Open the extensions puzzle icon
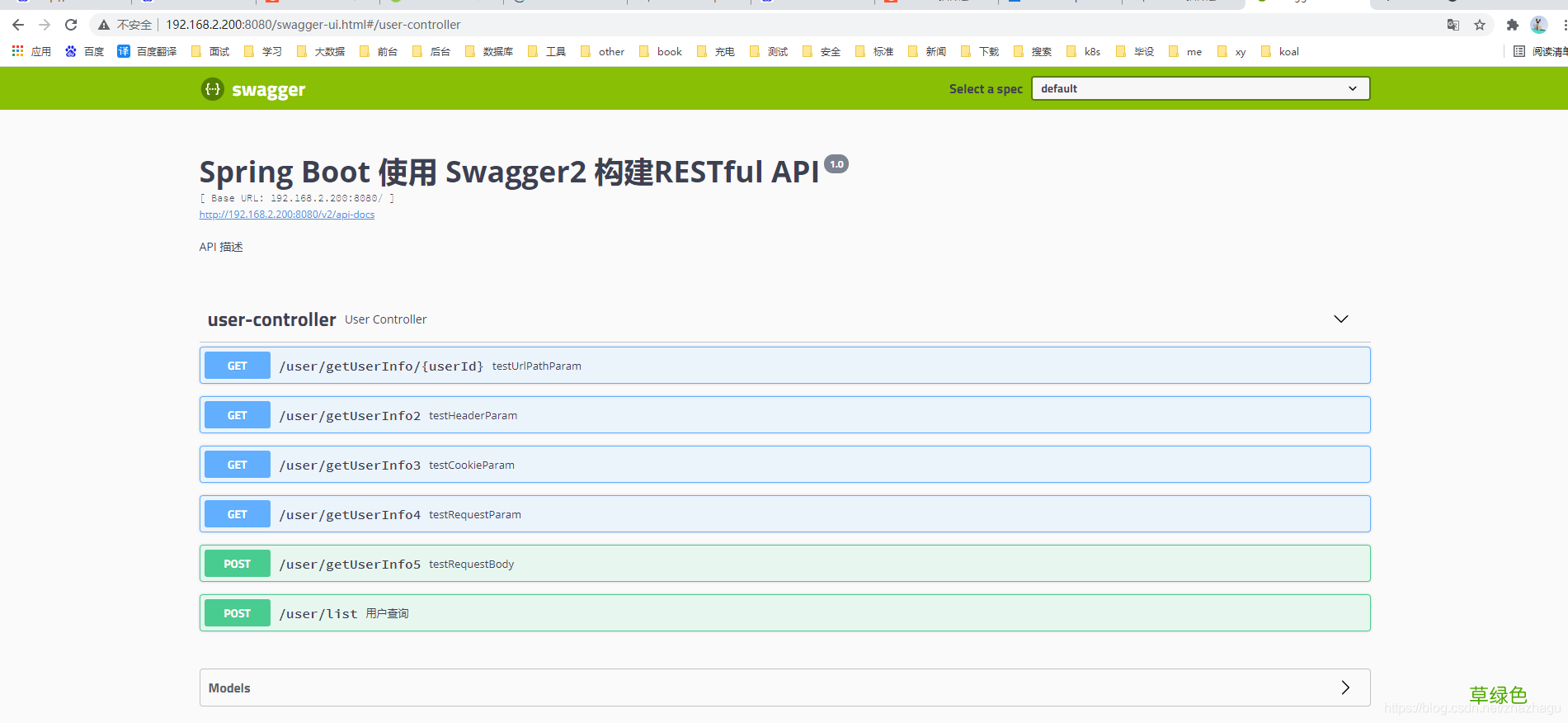The image size is (1568, 723). 1512,25
